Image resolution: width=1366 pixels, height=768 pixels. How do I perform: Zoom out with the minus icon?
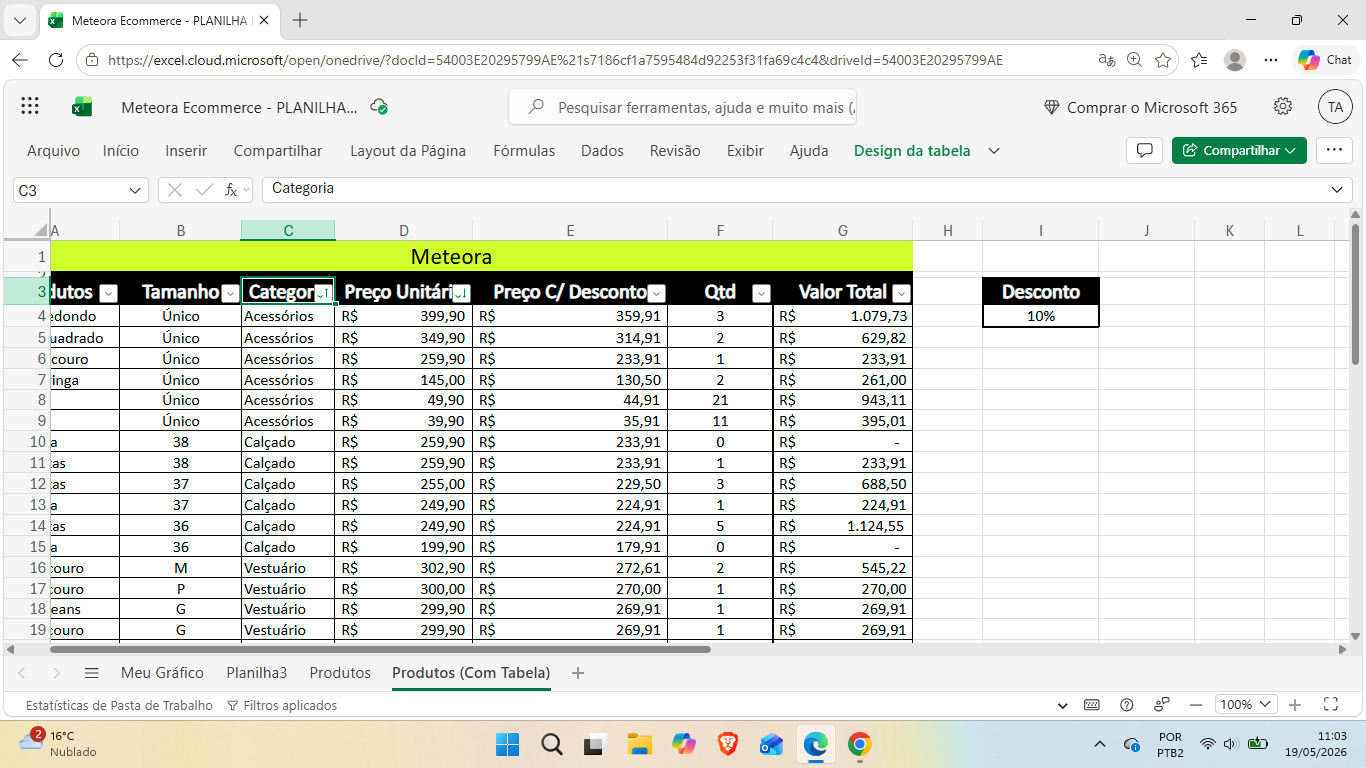pos(1196,705)
